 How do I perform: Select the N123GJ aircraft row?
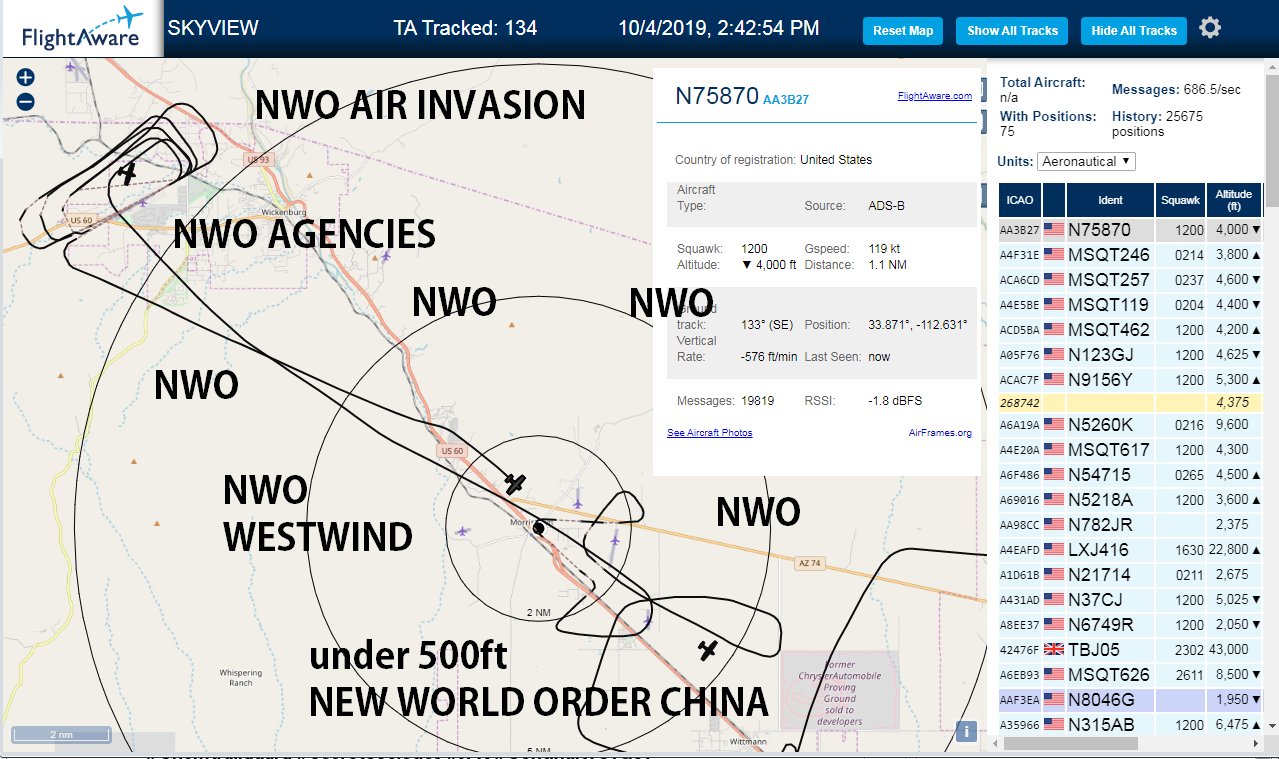[x=1130, y=355]
